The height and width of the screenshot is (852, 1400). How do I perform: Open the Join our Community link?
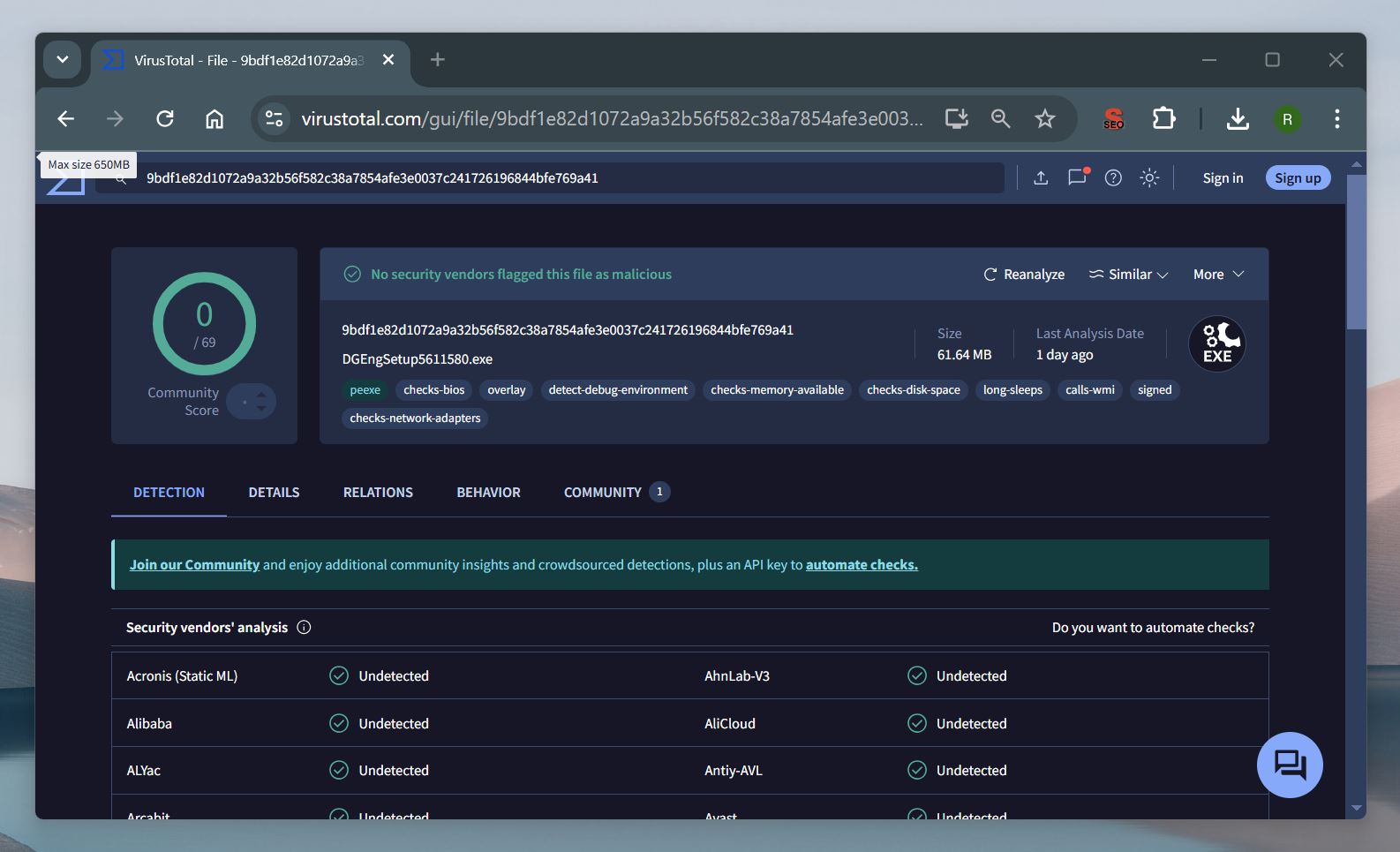click(194, 564)
